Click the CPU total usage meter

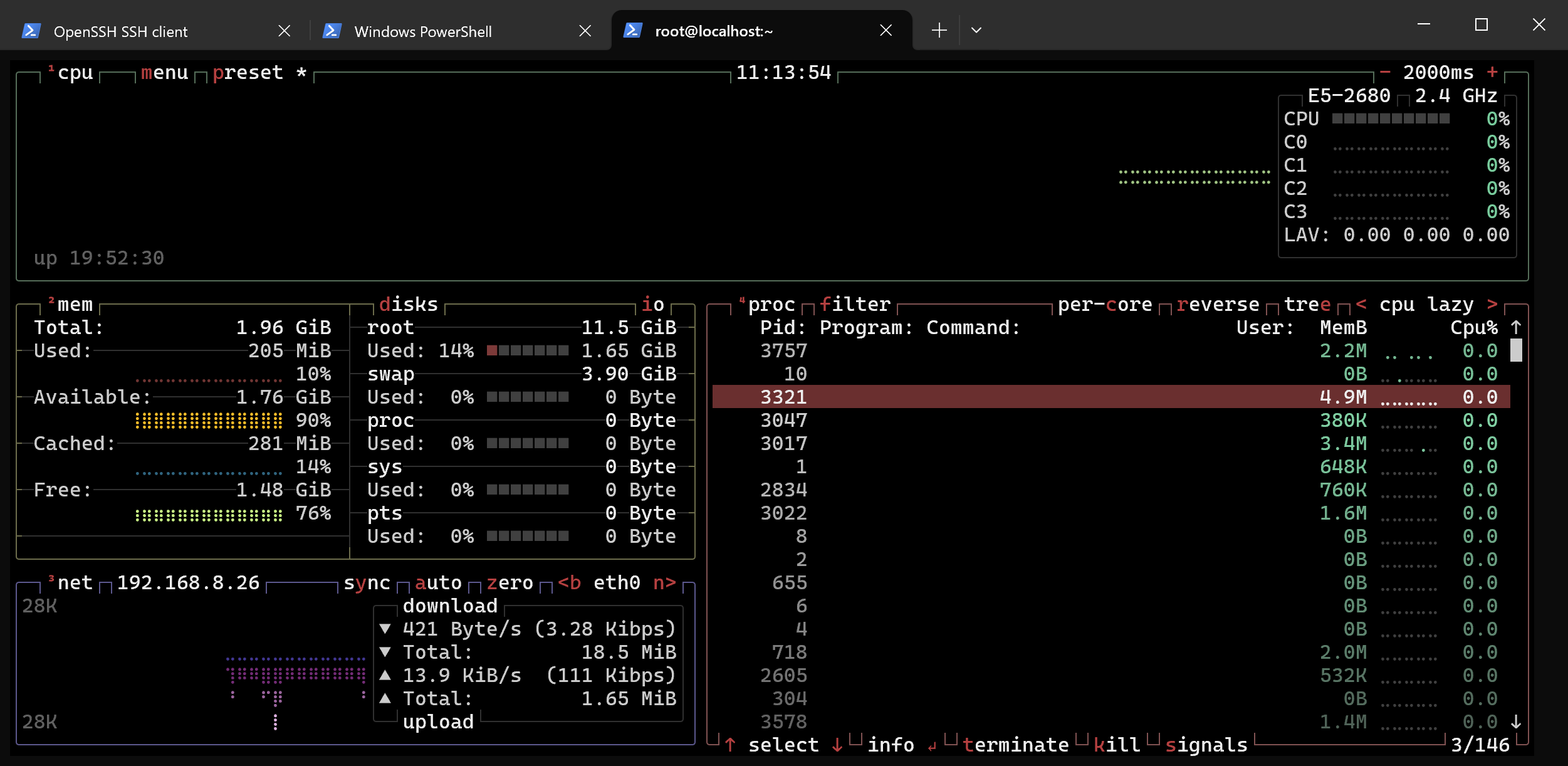[x=1391, y=118]
